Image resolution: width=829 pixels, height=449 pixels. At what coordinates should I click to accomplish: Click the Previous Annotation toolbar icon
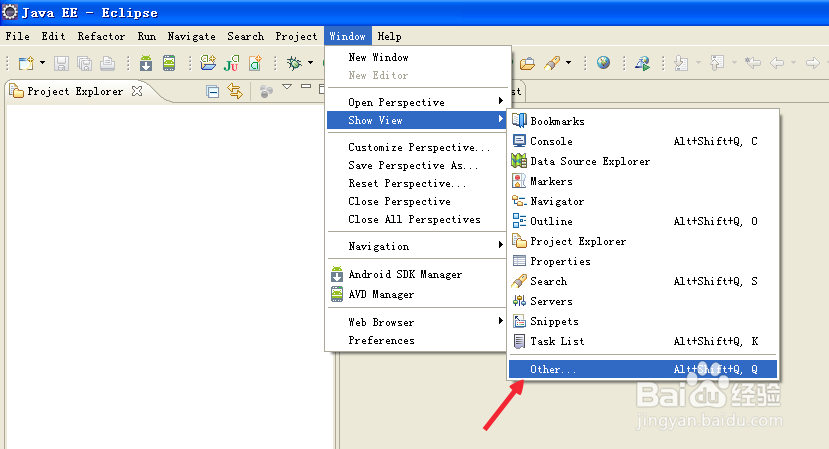(717, 63)
